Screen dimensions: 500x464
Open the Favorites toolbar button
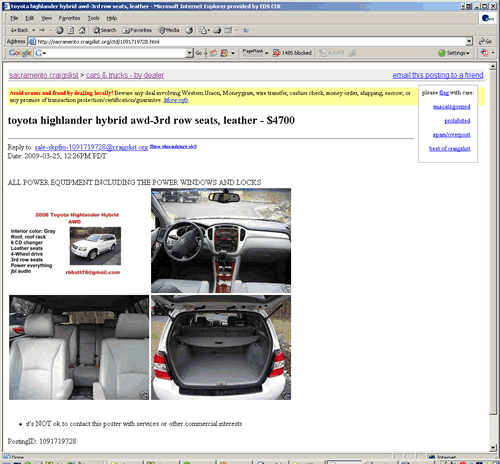point(137,30)
